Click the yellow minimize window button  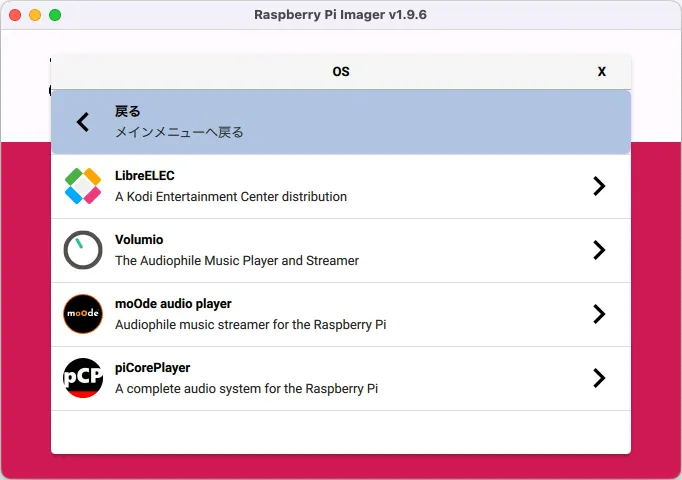35,15
